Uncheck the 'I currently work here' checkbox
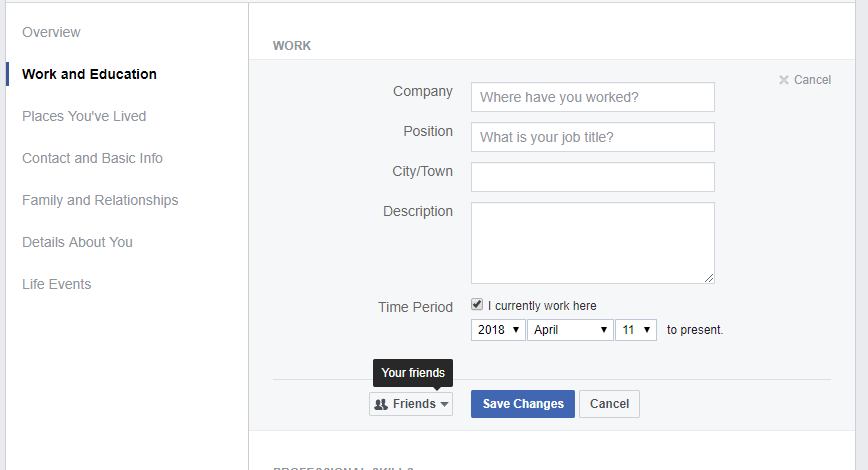 pos(477,305)
